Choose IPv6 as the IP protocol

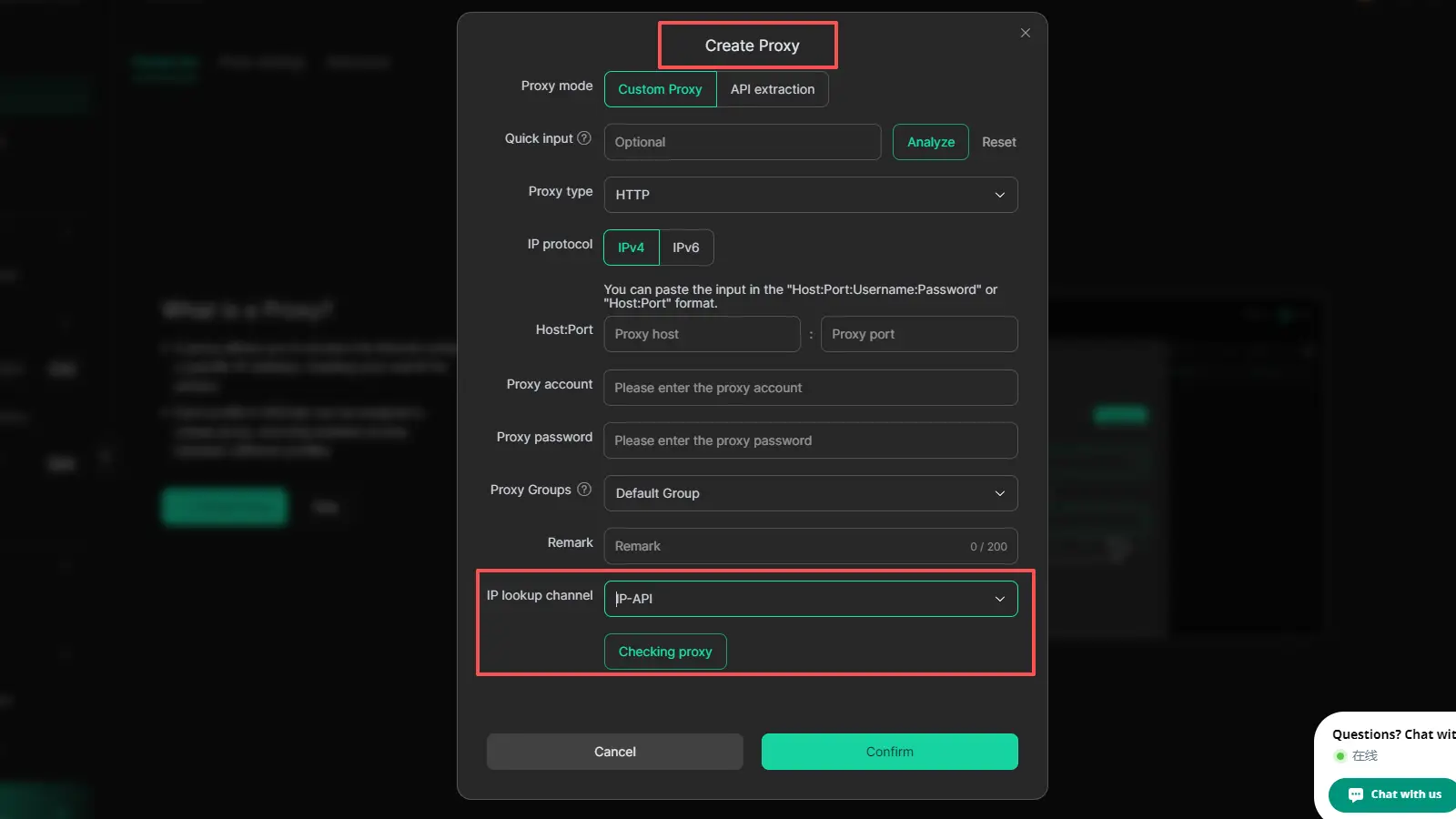686,248
